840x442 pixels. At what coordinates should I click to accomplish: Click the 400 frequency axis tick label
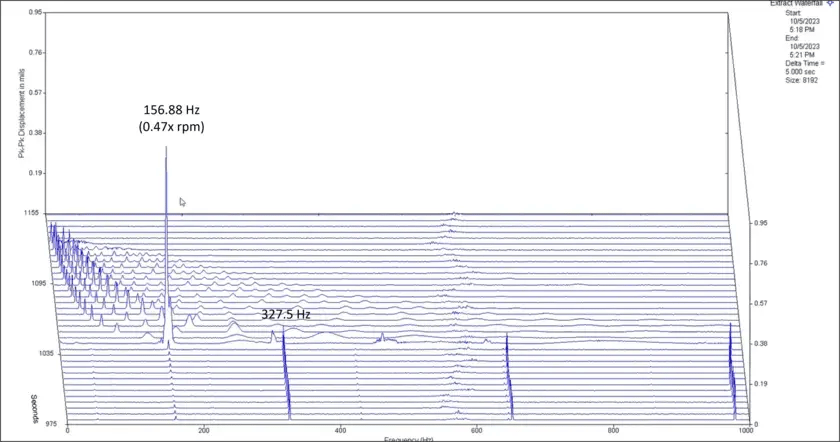click(x=340, y=430)
